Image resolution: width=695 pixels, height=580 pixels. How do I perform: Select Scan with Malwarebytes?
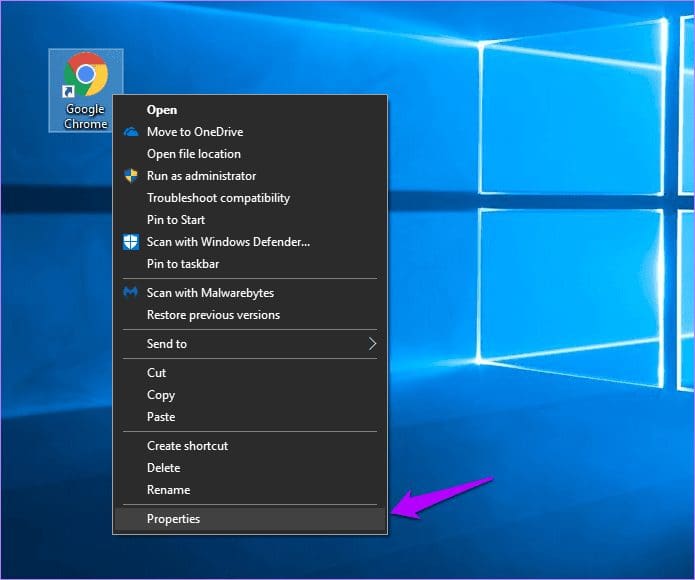250,293
